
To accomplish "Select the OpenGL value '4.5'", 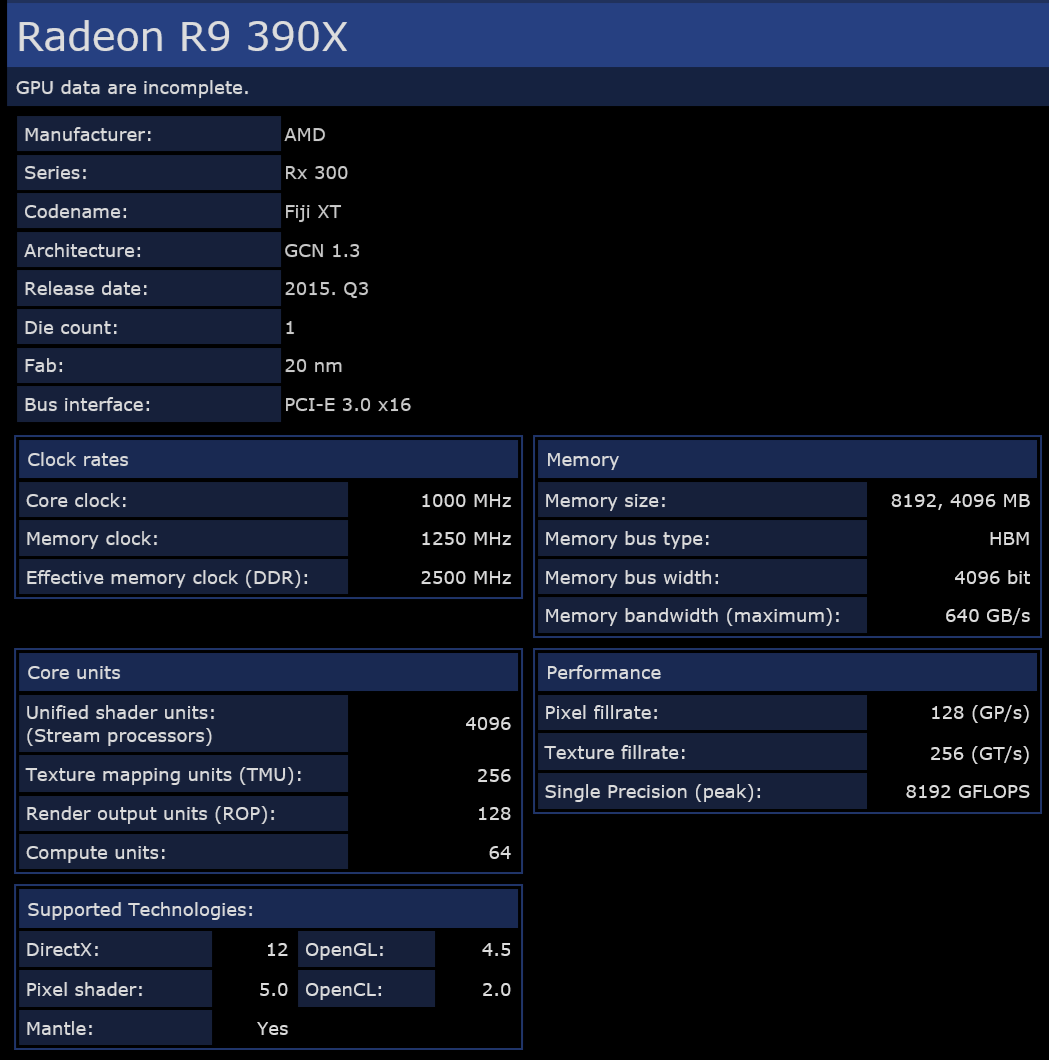I will coord(496,950).
